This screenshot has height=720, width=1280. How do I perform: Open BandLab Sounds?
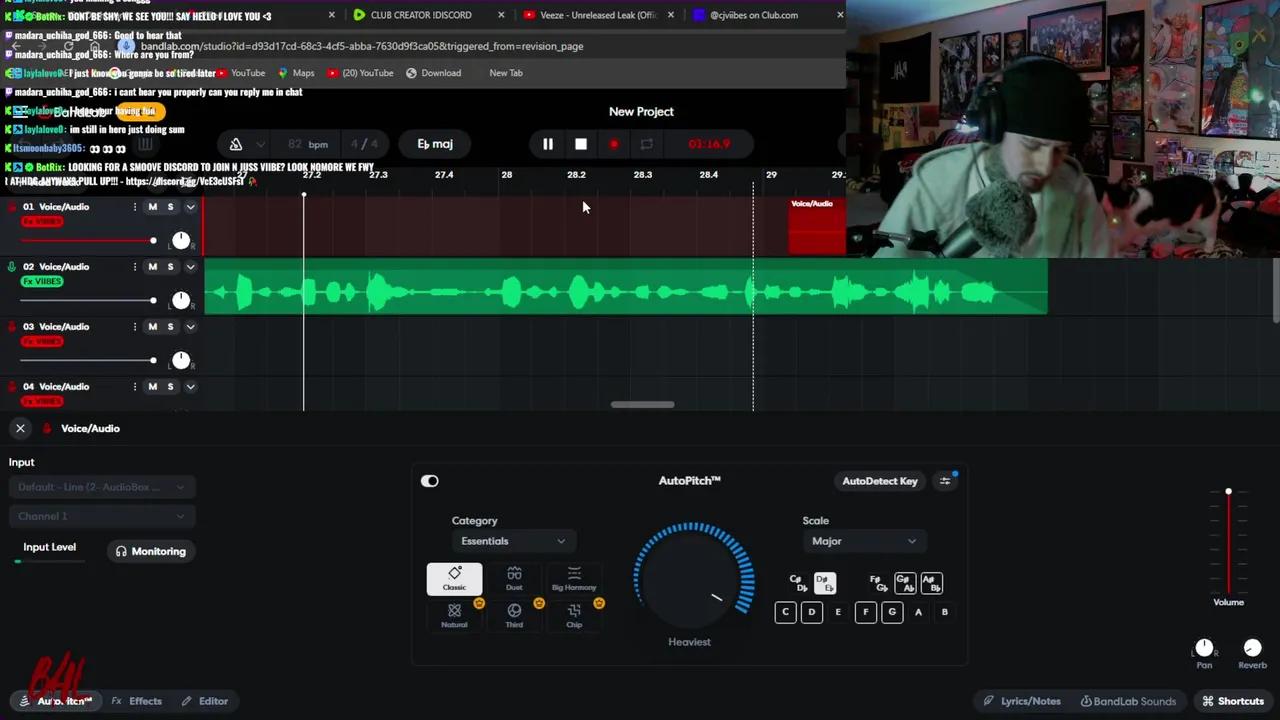tap(1128, 701)
